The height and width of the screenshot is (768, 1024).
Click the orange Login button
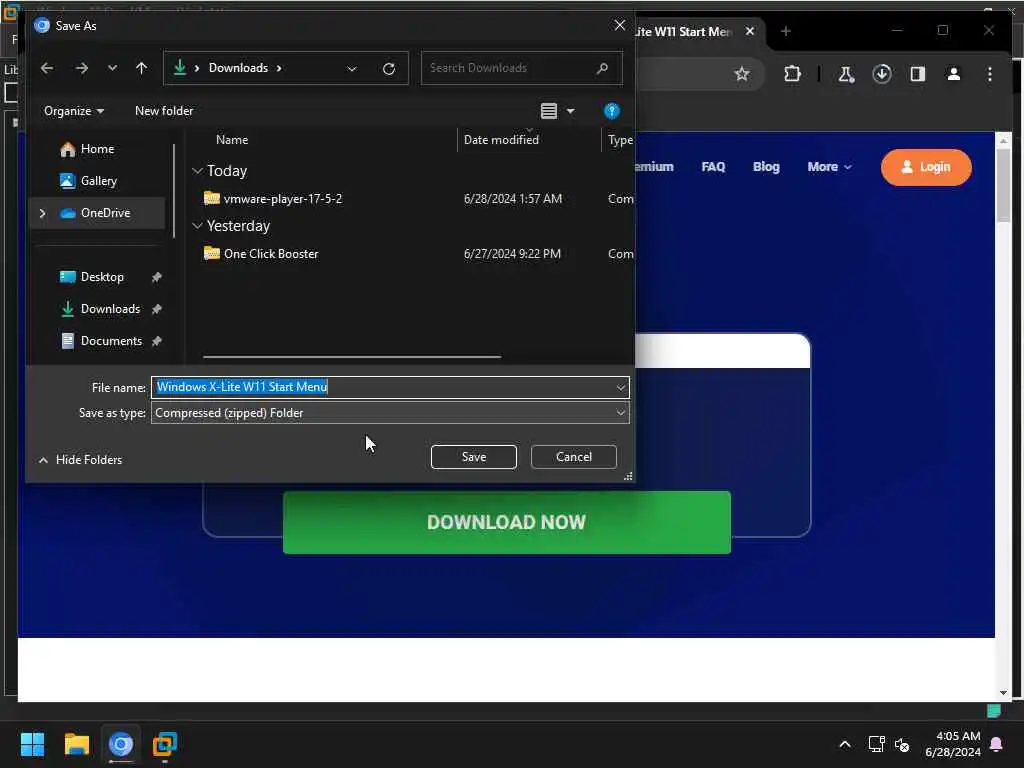click(926, 167)
